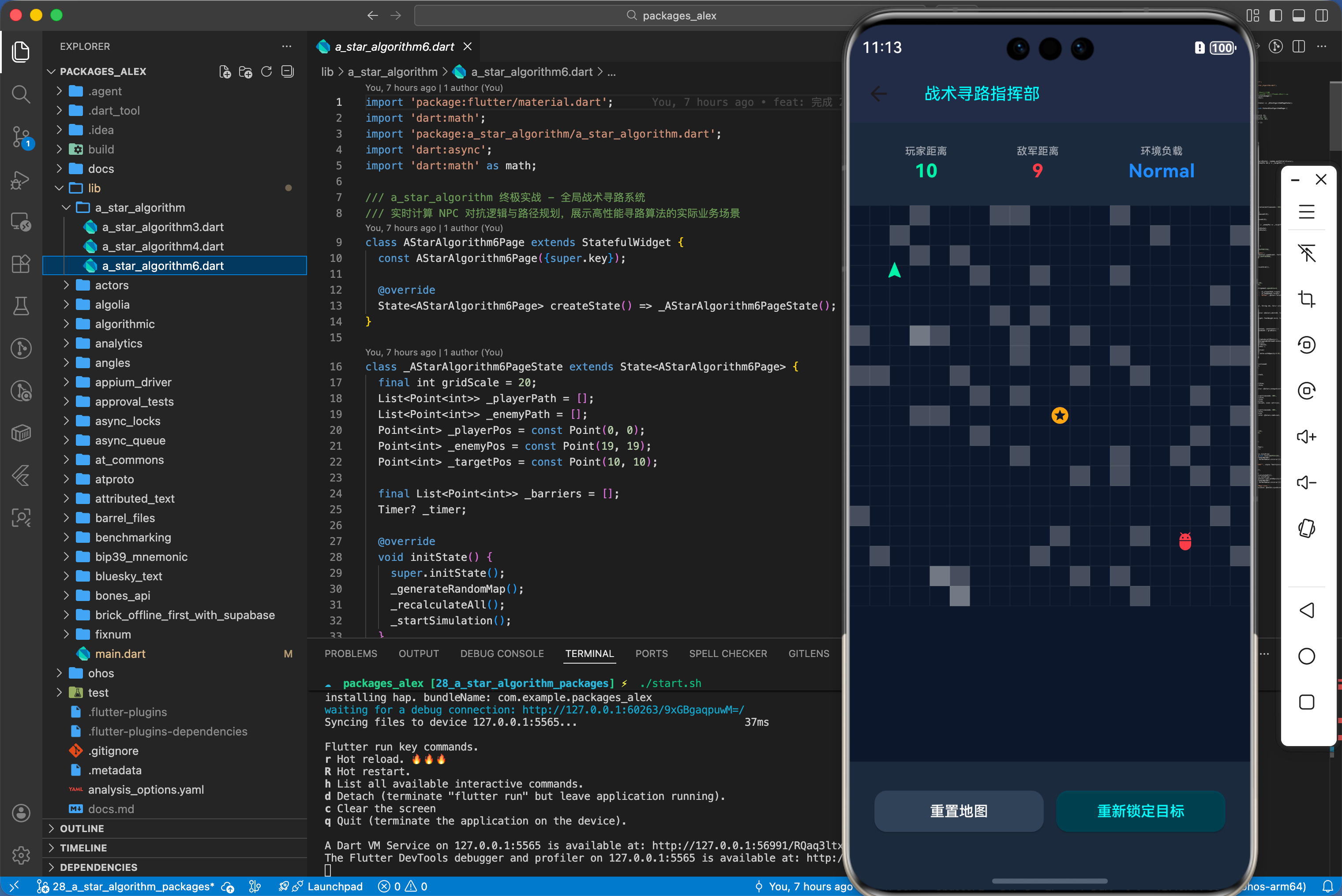This screenshot has height=896, width=1342.
Task: Click emulator crop screenshot icon
Action: [x=1307, y=299]
